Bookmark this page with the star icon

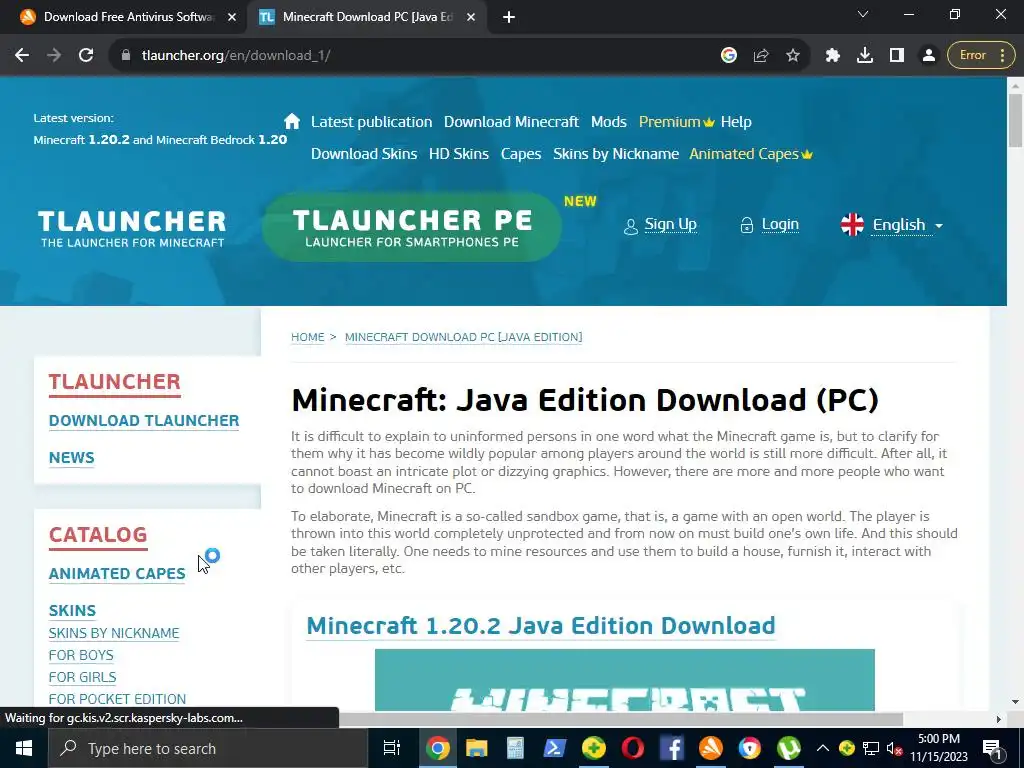tap(793, 56)
